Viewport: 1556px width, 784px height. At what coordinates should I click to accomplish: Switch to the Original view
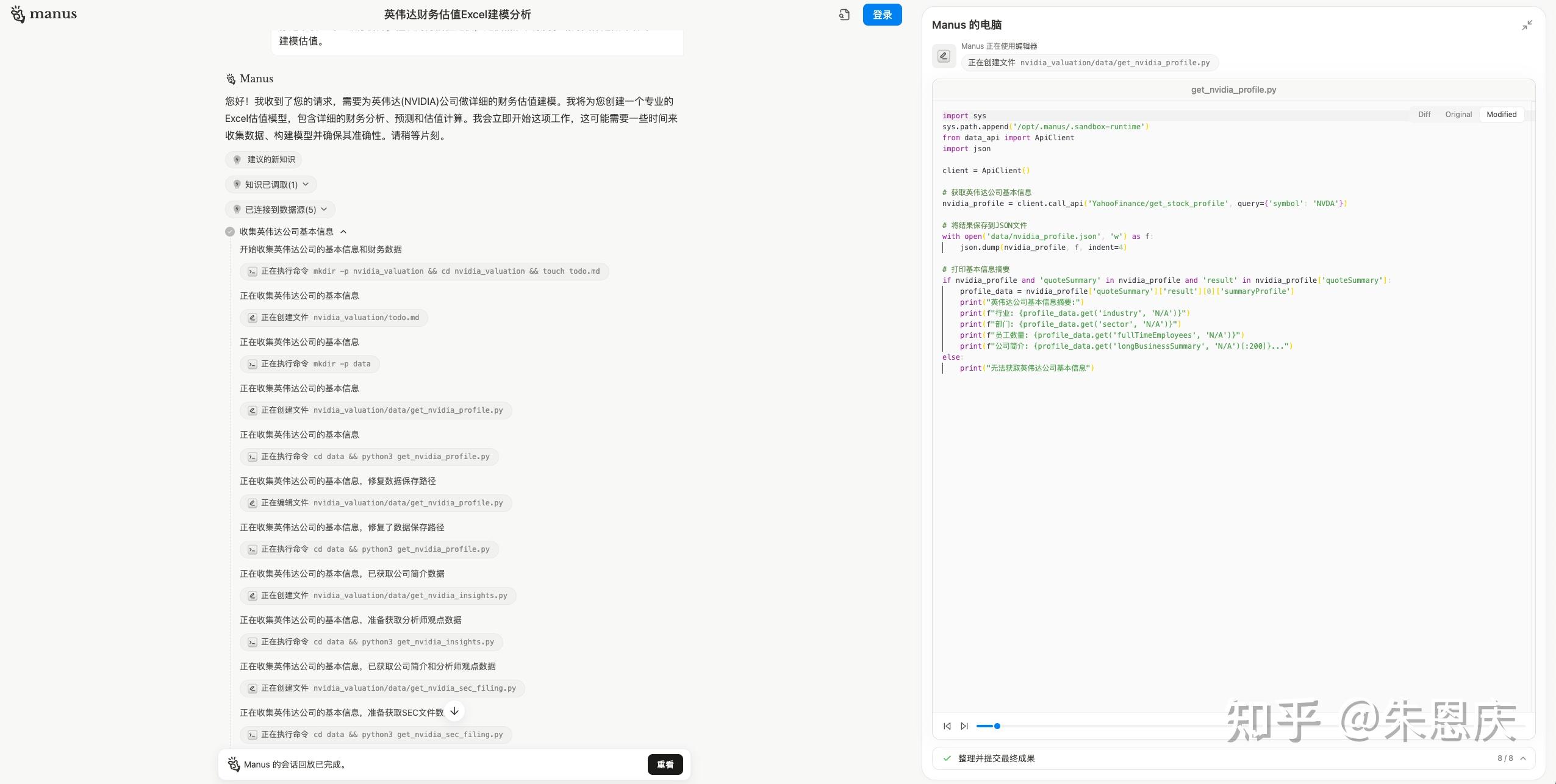(1458, 115)
